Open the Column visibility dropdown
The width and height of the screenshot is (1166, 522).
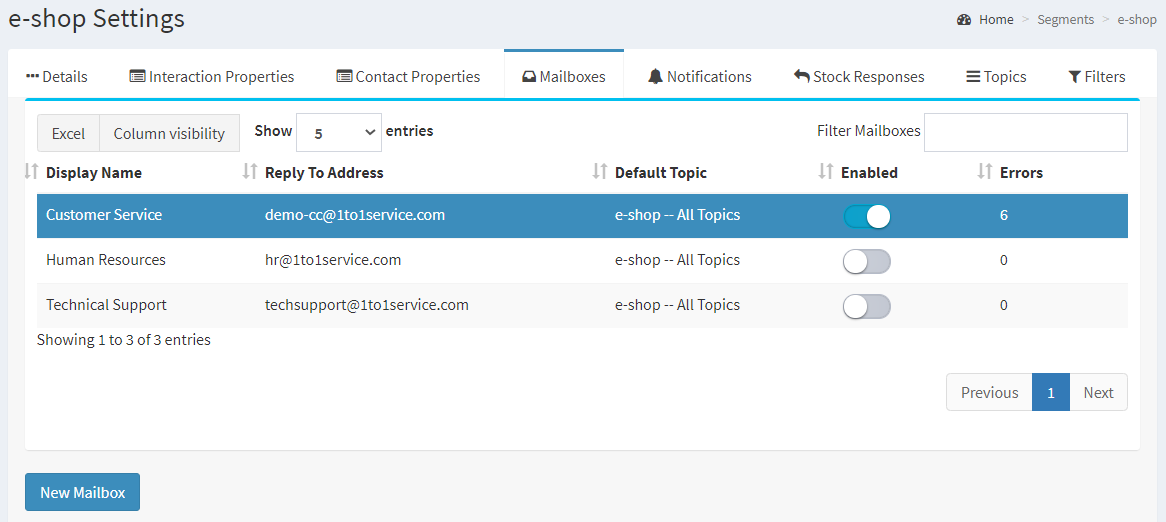coord(169,133)
